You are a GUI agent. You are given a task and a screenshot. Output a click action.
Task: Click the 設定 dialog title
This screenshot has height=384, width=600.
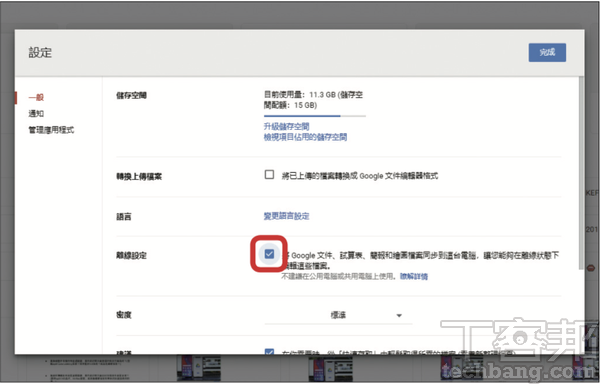[x=40, y=52]
